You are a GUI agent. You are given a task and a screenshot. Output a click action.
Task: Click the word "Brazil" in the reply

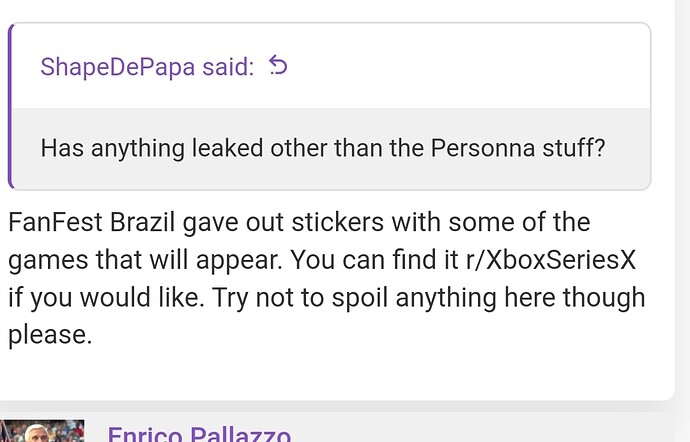point(142,222)
